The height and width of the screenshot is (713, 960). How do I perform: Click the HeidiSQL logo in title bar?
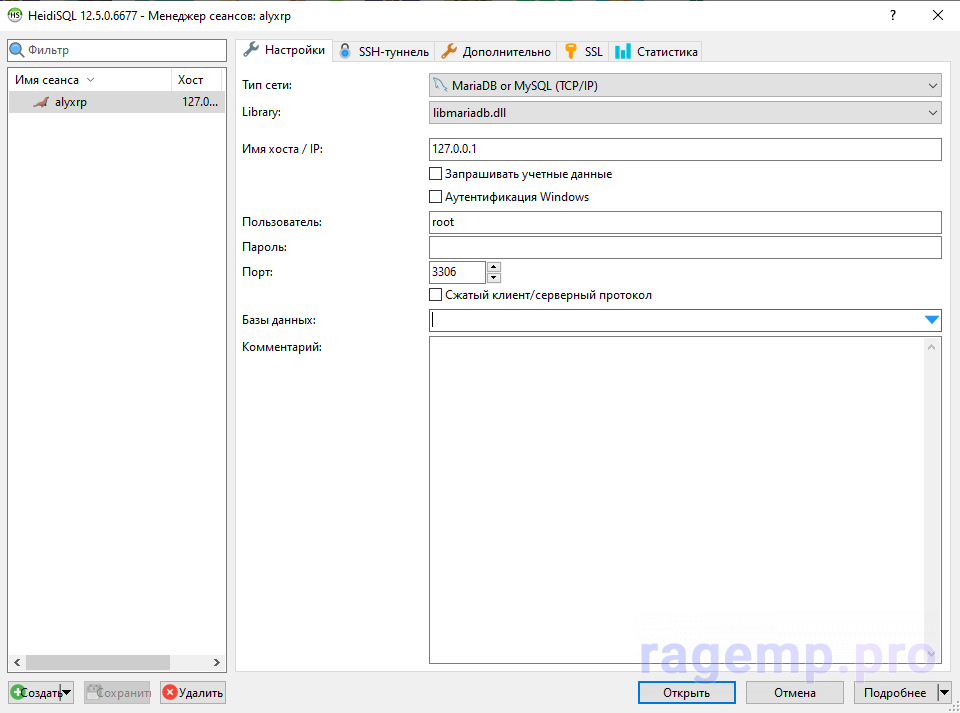coord(15,15)
